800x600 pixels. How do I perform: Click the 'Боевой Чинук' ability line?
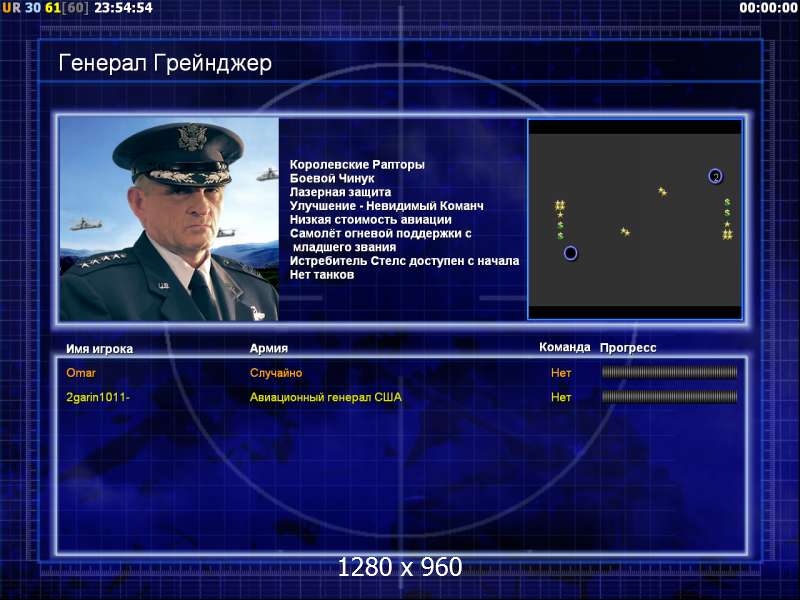[x=332, y=178]
